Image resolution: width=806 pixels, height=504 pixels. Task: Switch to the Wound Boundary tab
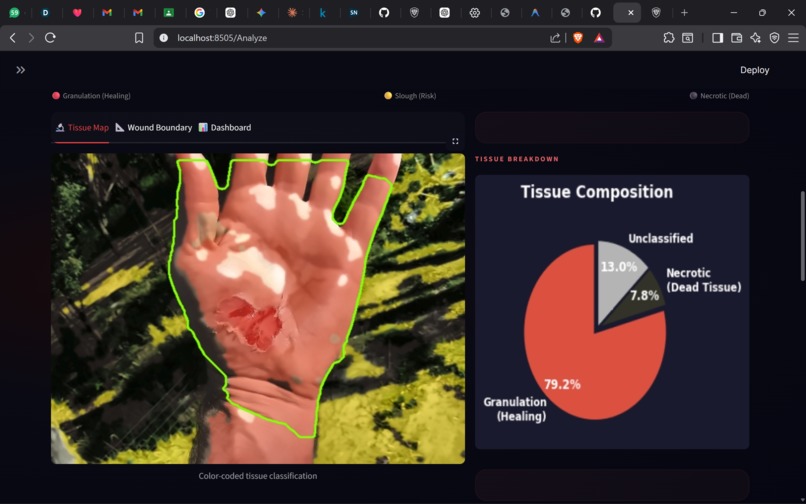click(x=154, y=128)
